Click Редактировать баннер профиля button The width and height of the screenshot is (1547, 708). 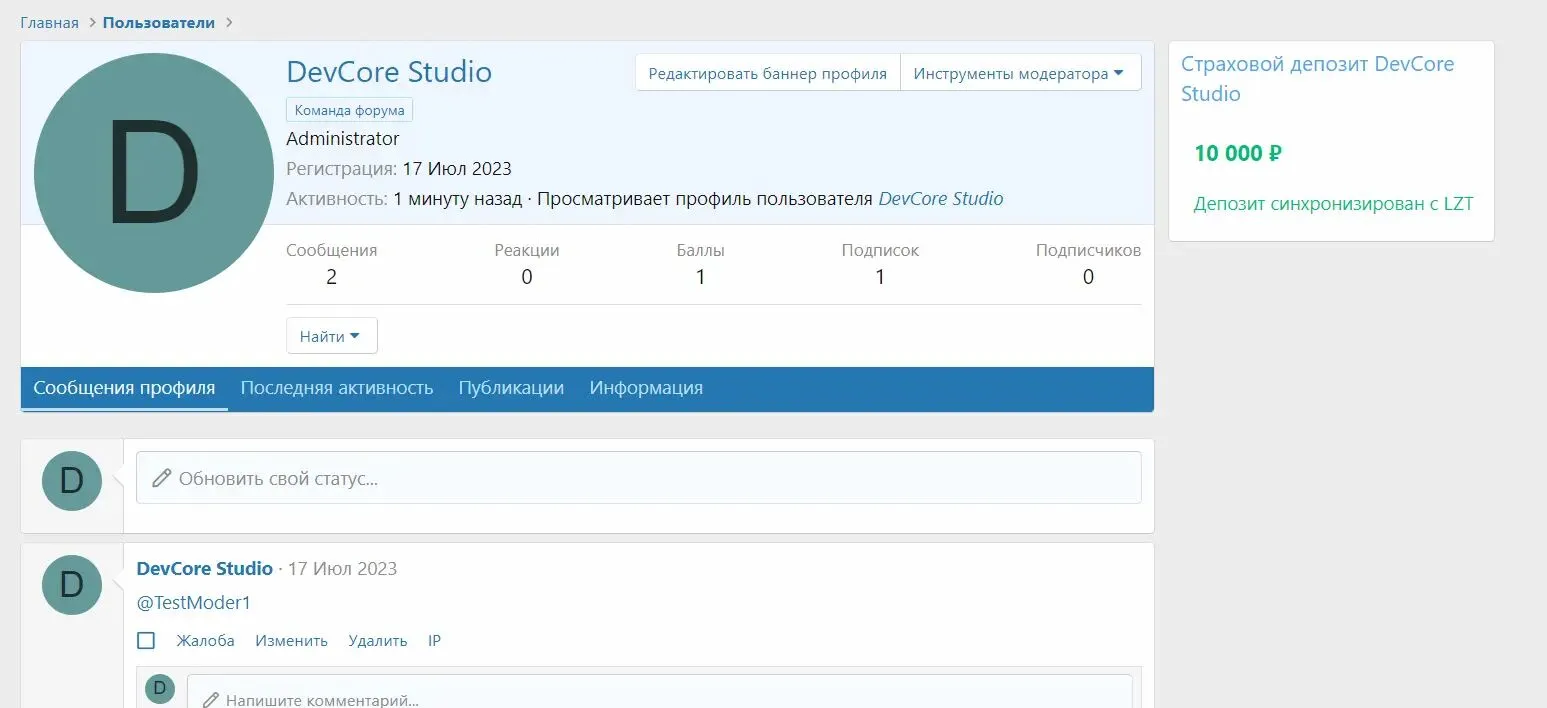click(767, 73)
